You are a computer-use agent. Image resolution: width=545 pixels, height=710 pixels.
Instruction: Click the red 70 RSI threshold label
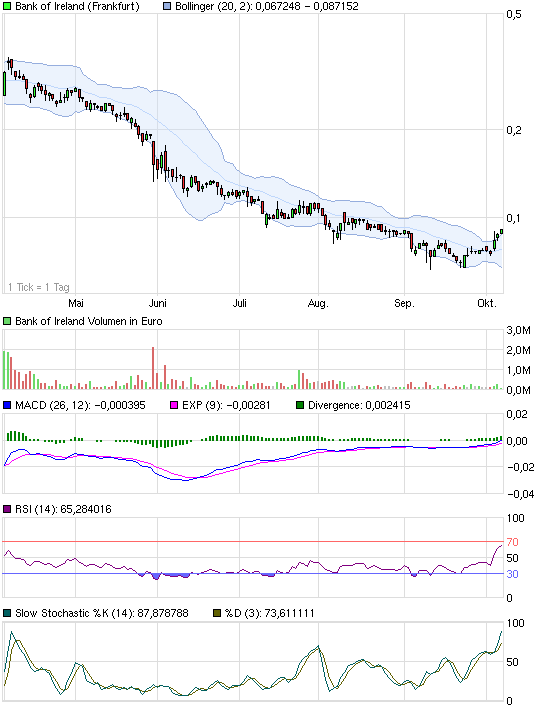pos(512,542)
